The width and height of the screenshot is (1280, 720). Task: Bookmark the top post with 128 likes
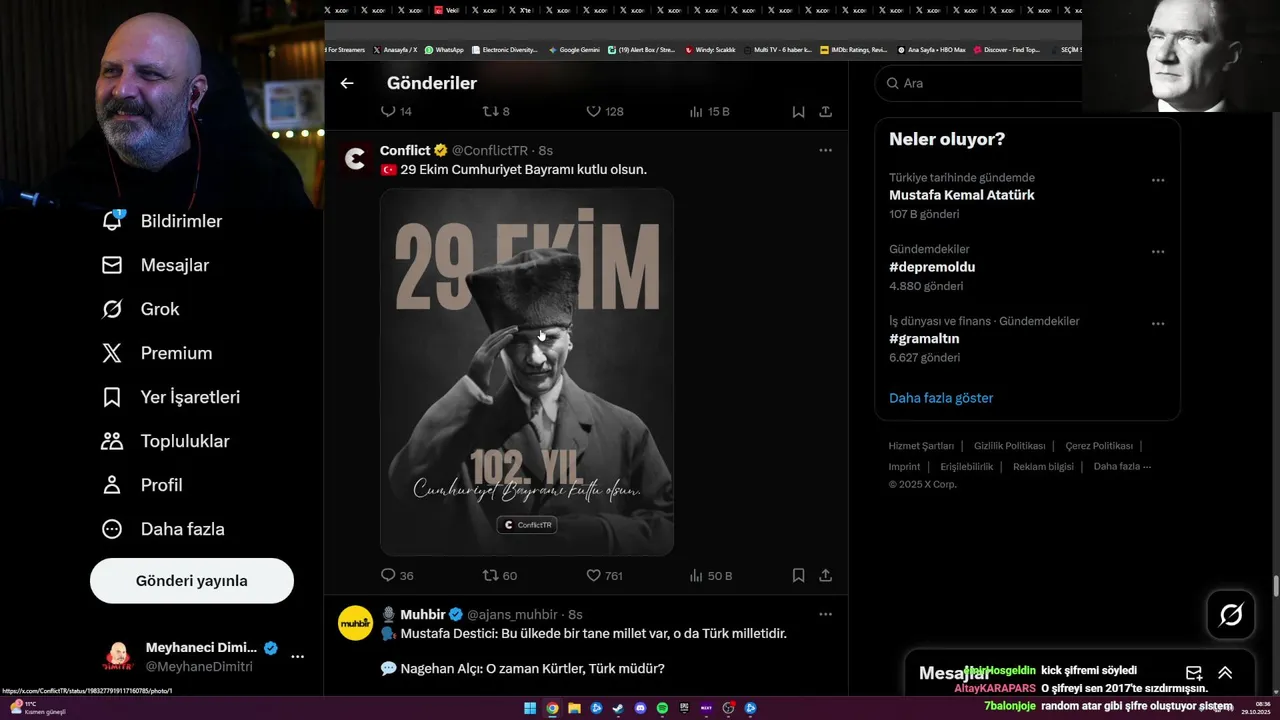click(798, 111)
